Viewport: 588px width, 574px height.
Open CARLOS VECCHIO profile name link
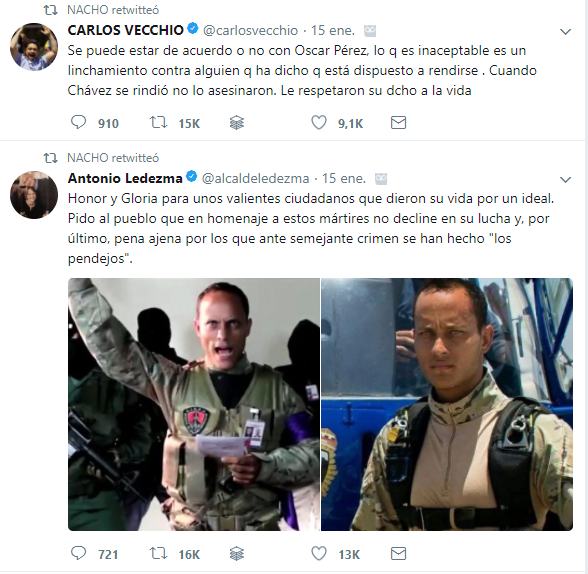coord(126,30)
